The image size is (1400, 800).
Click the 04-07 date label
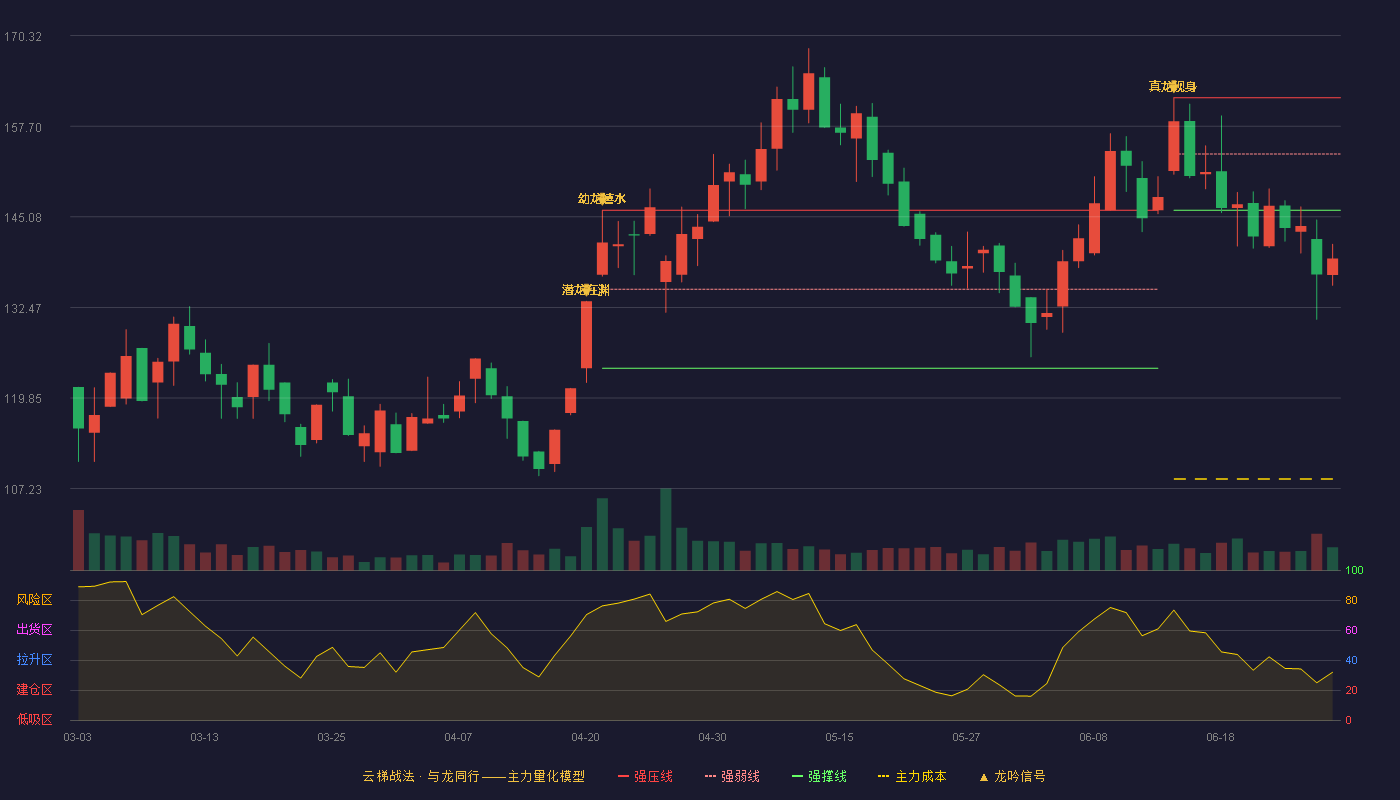tap(458, 737)
